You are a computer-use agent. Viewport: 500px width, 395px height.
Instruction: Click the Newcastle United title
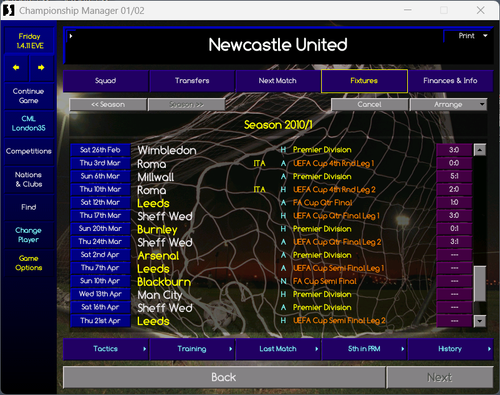(278, 45)
